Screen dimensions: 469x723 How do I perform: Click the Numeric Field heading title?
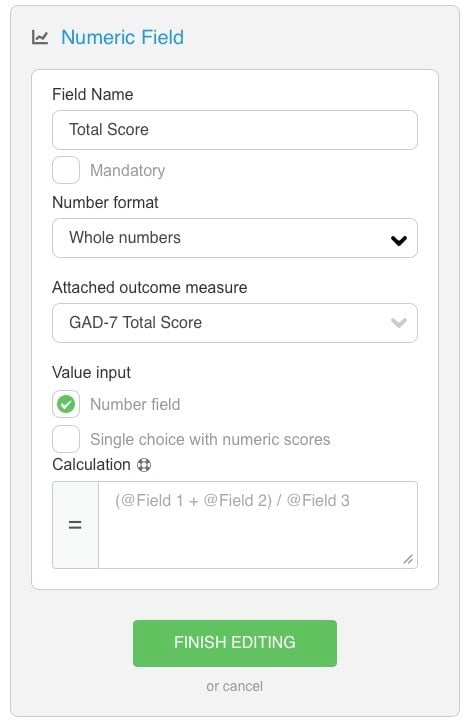[122, 37]
